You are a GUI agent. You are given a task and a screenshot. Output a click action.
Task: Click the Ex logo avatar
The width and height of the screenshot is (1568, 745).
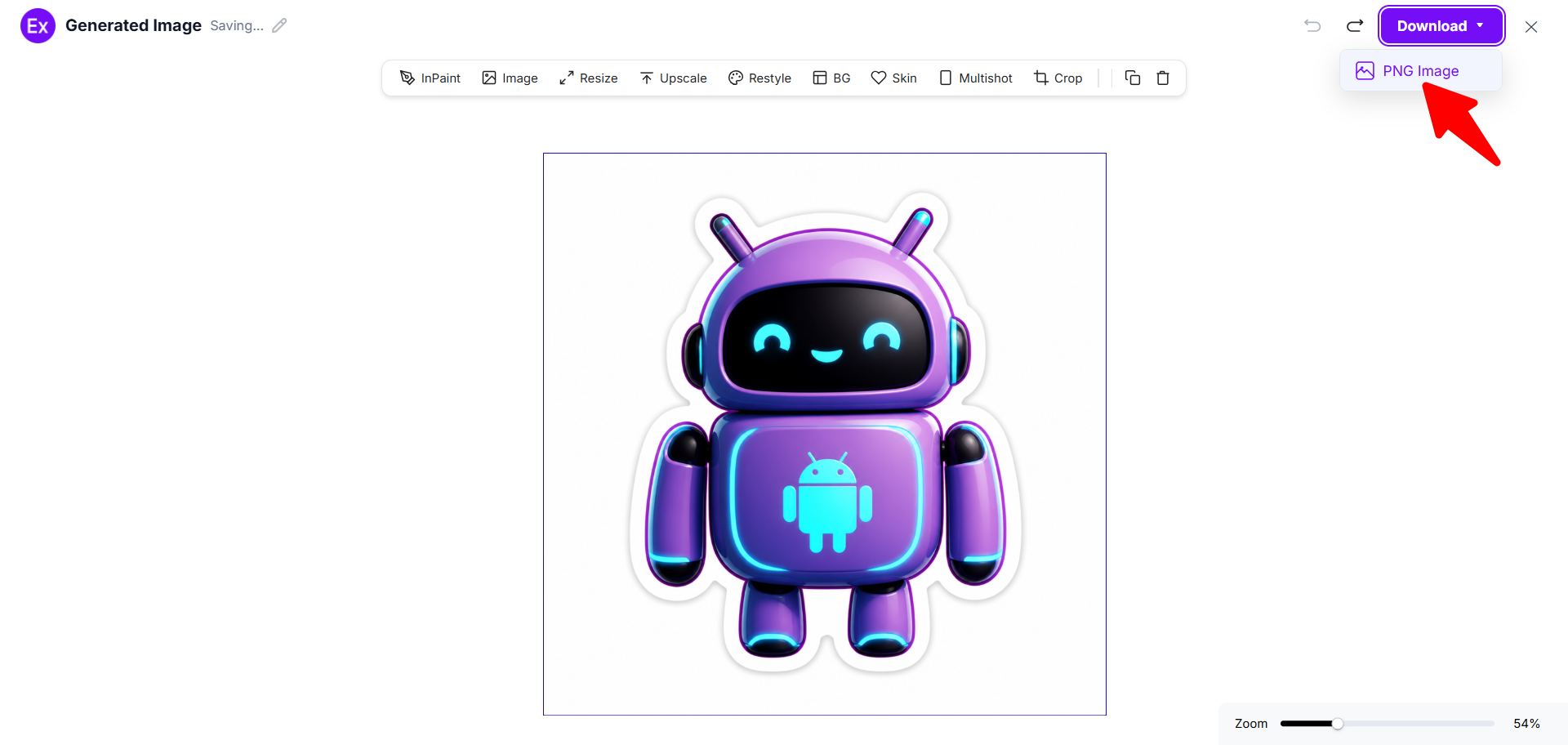[38, 26]
